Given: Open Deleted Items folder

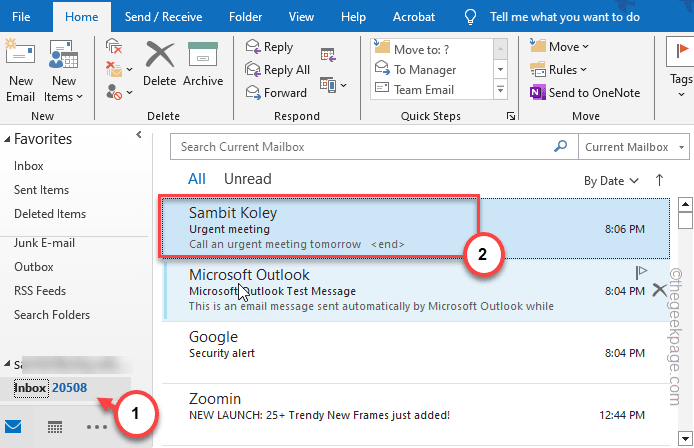Looking at the screenshot, I should tap(50, 214).
